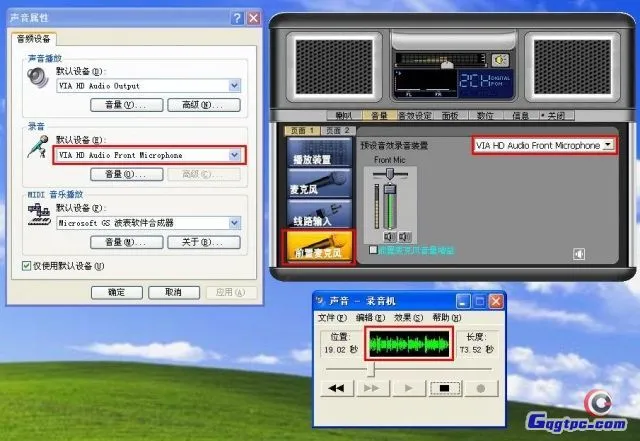Image resolution: width=640 pixels, height=441 pixels.
Task: Click the FL/FR level display screen
Action: point(424,83)
